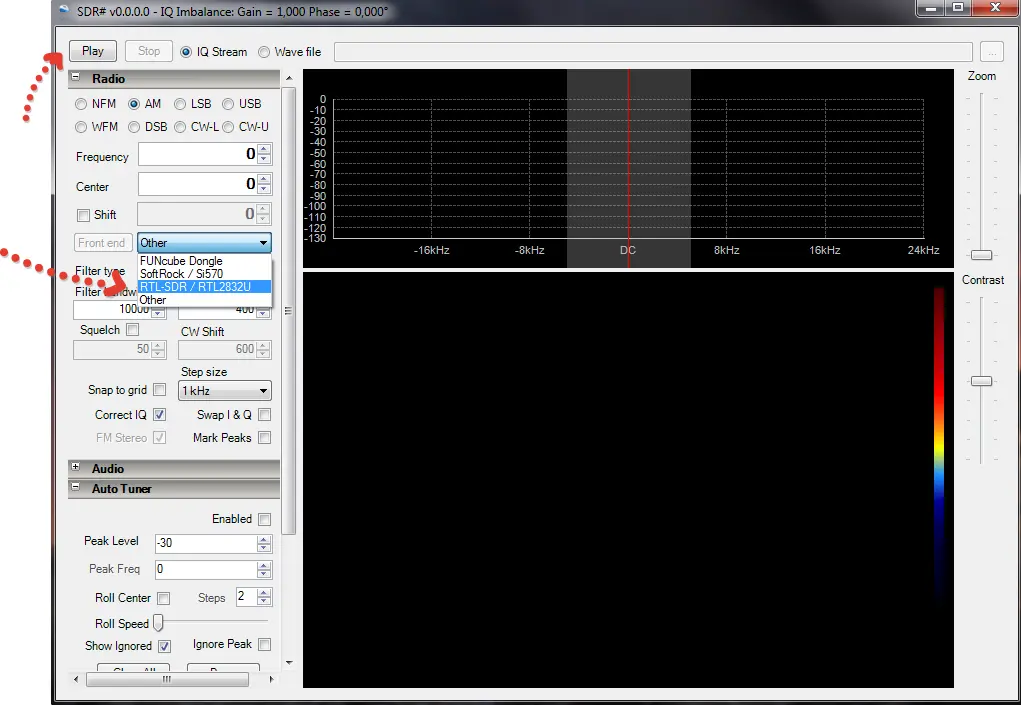Click the Zoom slider handle

[981, 255]
